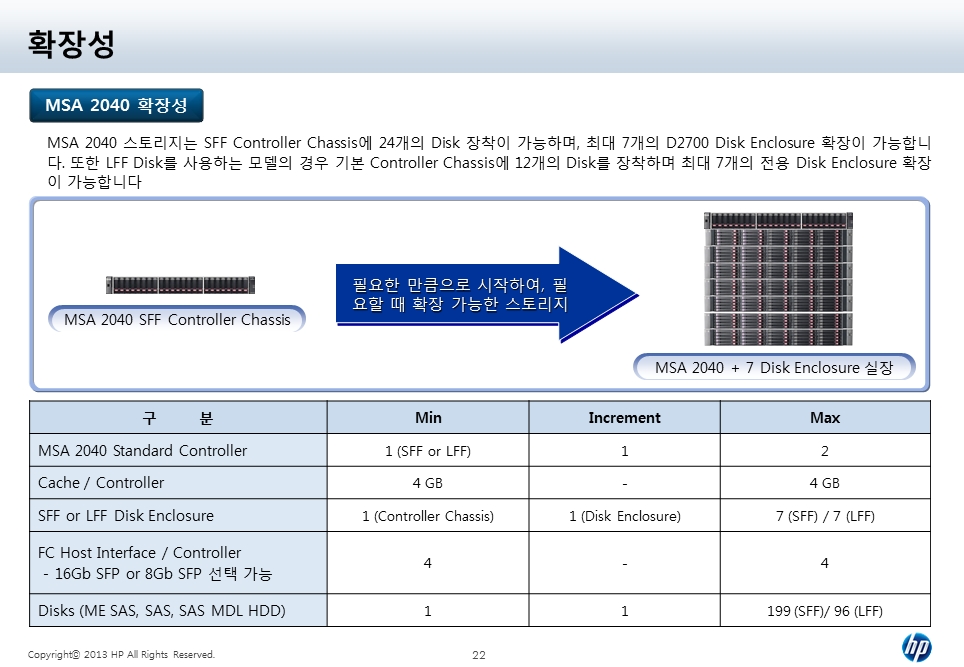Image resolution: width=964 pixels, height=667 pixels.
Task: Select the Max '4 GB' cell for Cache
Action: [x=825, y=483]
